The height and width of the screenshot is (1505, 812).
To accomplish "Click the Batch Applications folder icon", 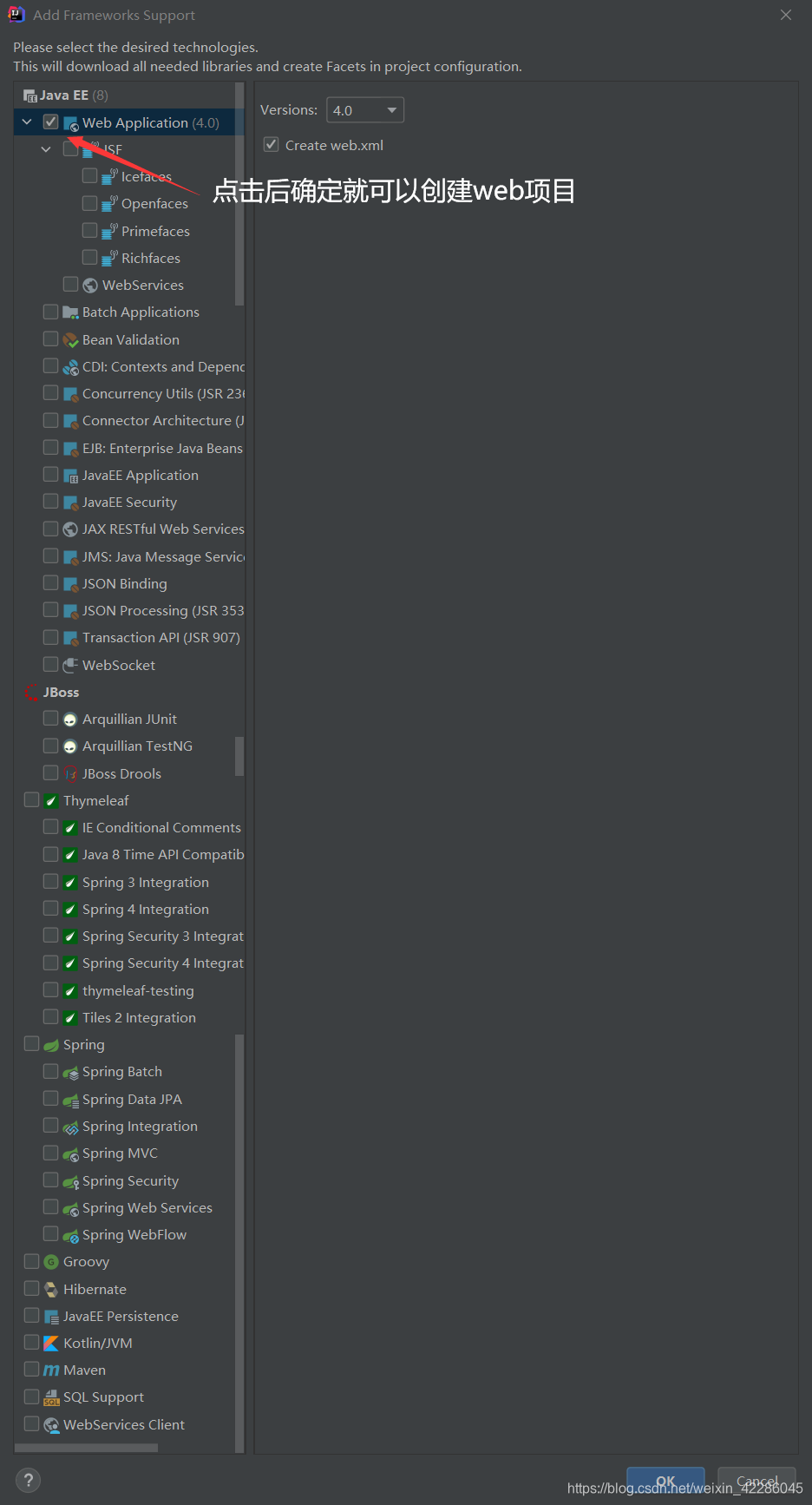I will 71,312.
